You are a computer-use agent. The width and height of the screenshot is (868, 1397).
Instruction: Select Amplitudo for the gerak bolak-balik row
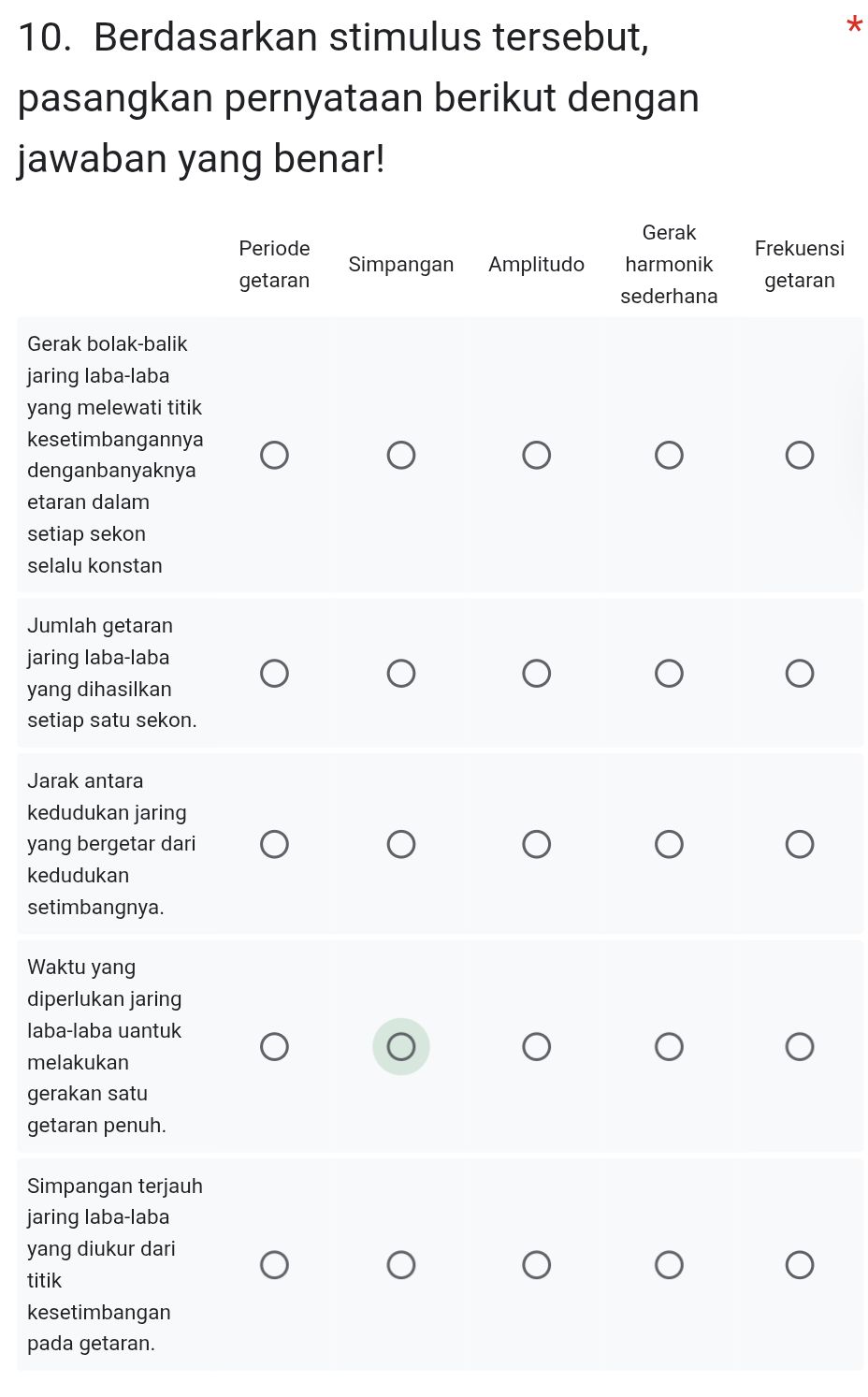(x=537, y=455)
